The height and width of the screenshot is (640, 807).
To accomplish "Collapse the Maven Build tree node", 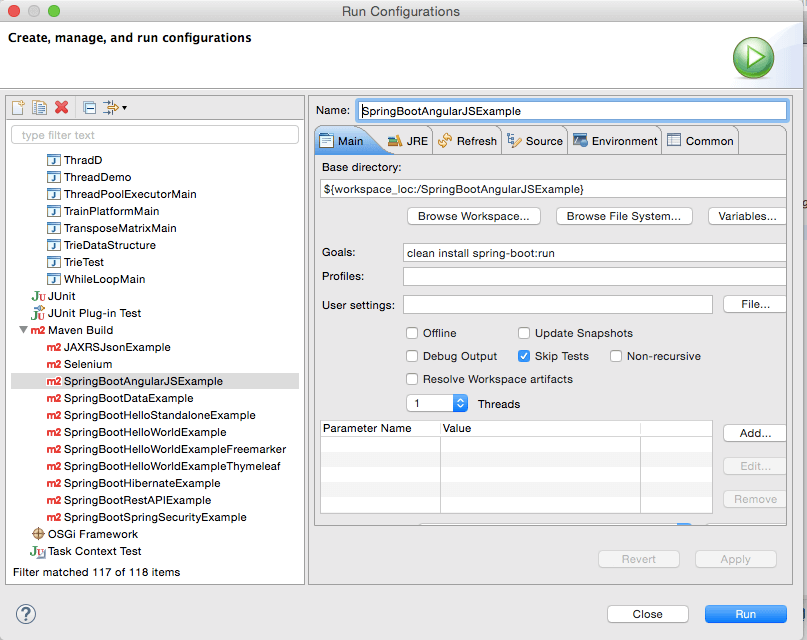I will tap(23, 330).
